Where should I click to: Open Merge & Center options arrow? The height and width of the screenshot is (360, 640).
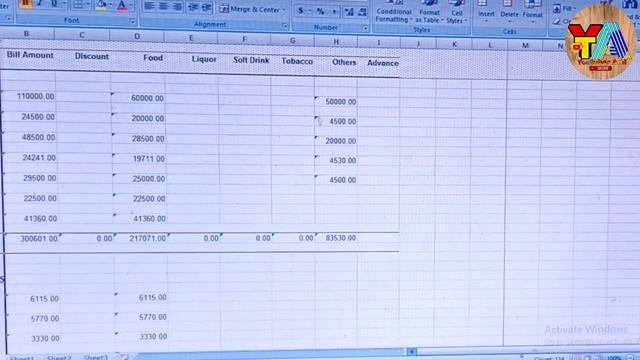(284, 10)
